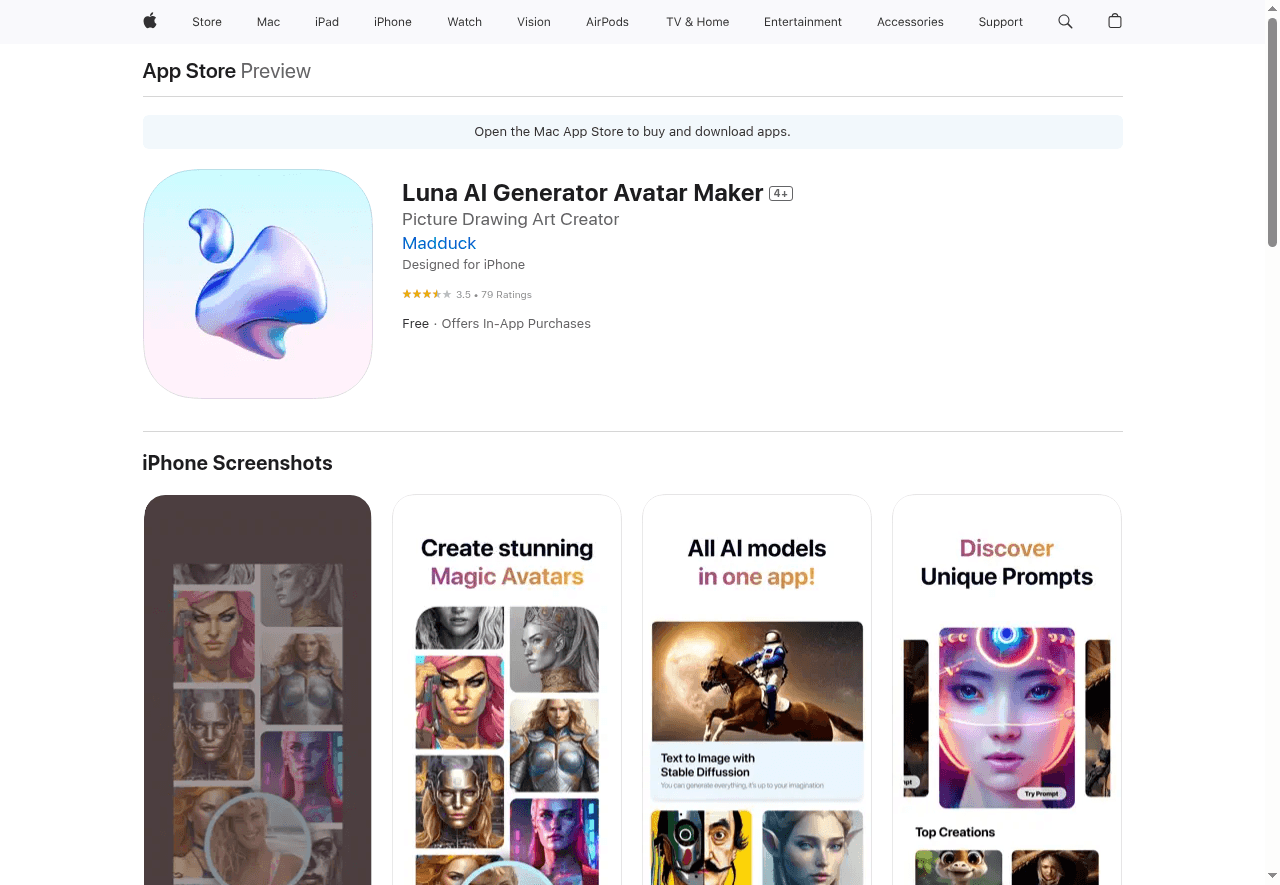
Task: Click the Support navigation link
Action: [1000, 22]
